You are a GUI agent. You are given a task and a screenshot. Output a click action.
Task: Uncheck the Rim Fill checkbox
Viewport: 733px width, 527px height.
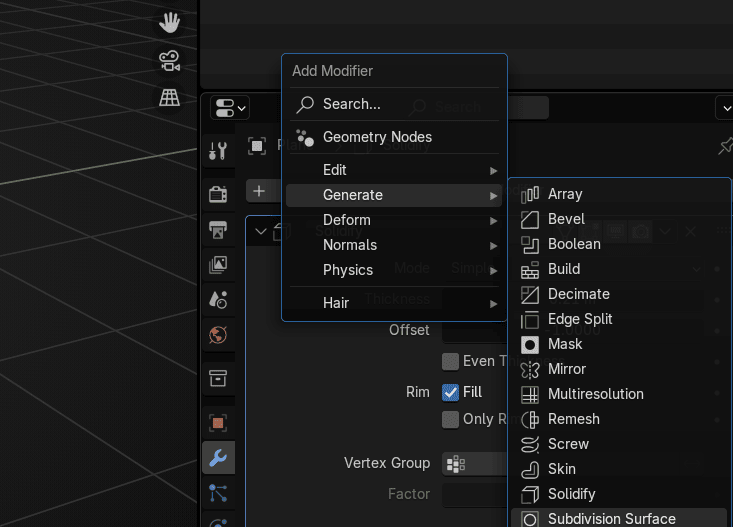(x=450, y=392)
